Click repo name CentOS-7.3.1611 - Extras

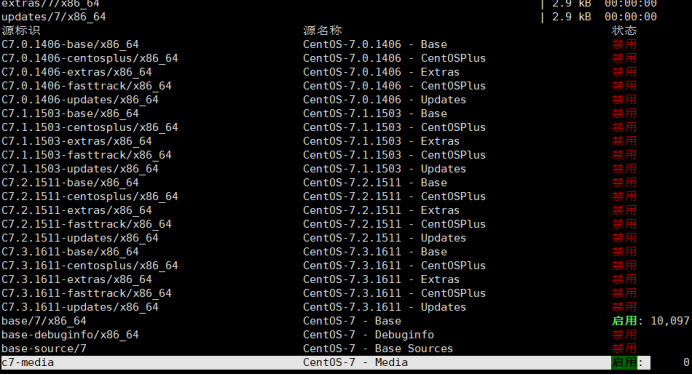[x=381, y=279]
